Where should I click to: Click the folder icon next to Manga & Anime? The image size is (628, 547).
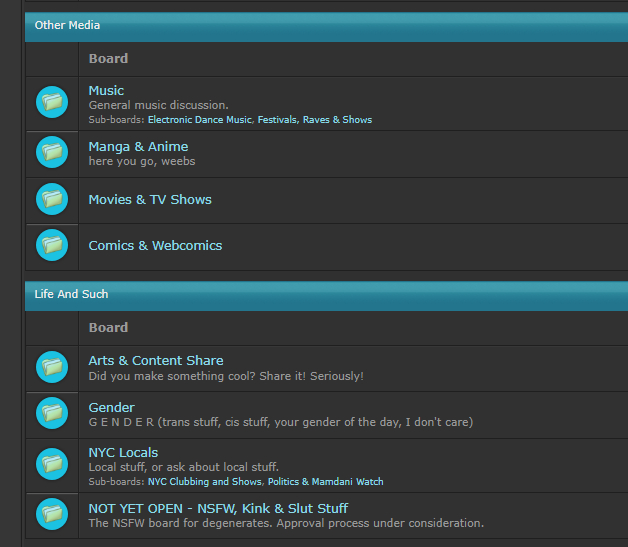[x=52, y=152]
